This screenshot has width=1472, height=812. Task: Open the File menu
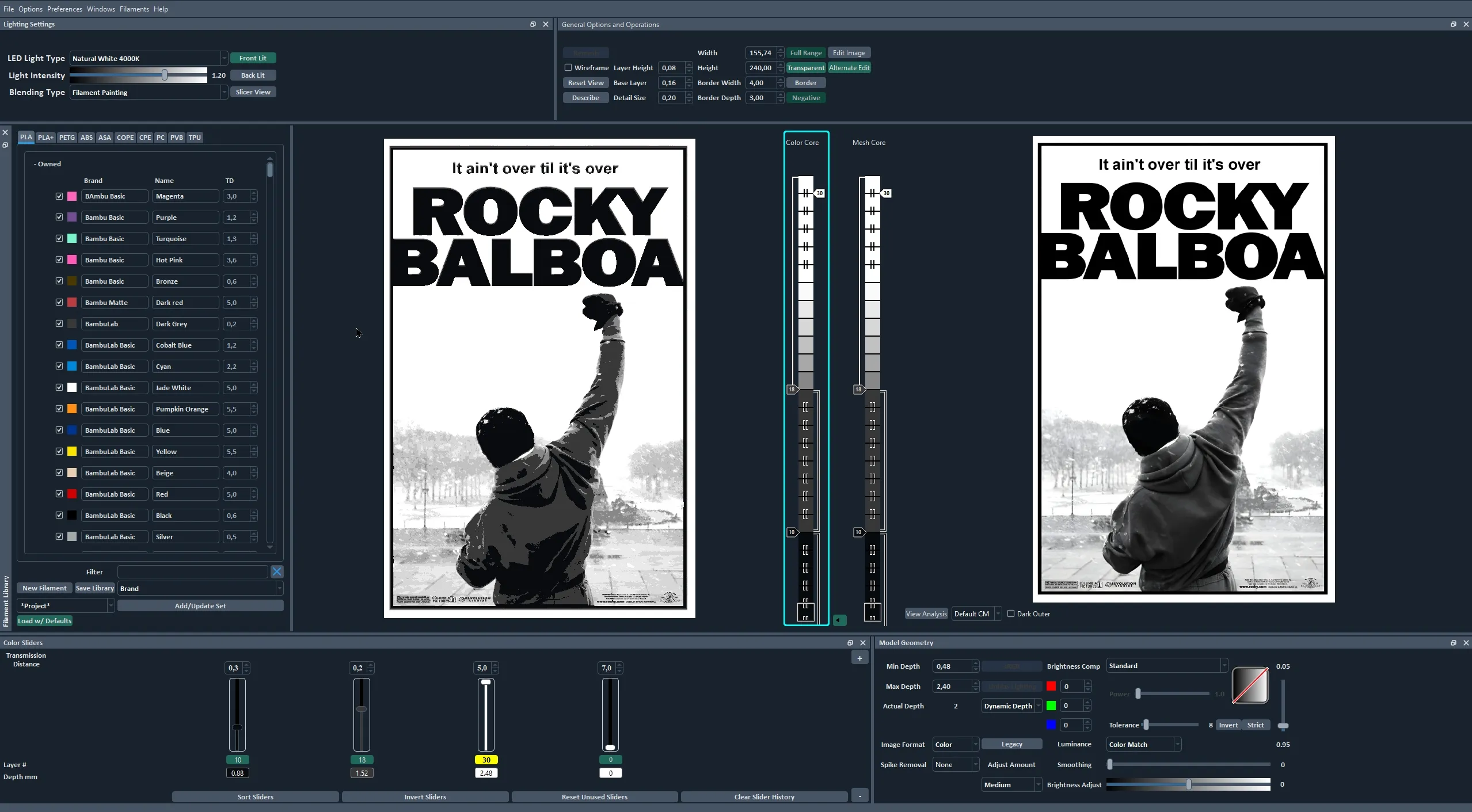(x=9, y=9)
